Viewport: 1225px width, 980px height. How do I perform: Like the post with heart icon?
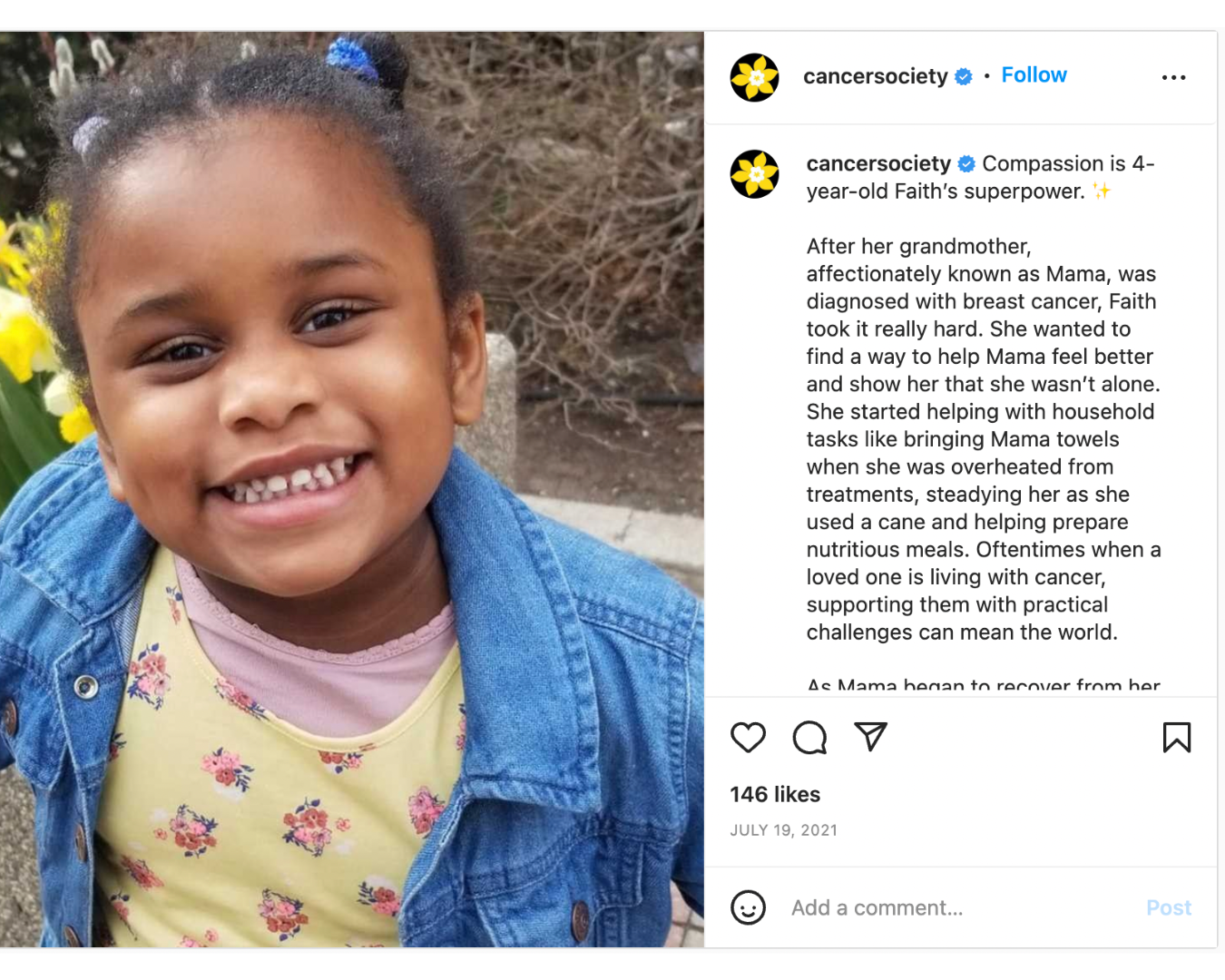coord(748,738)
